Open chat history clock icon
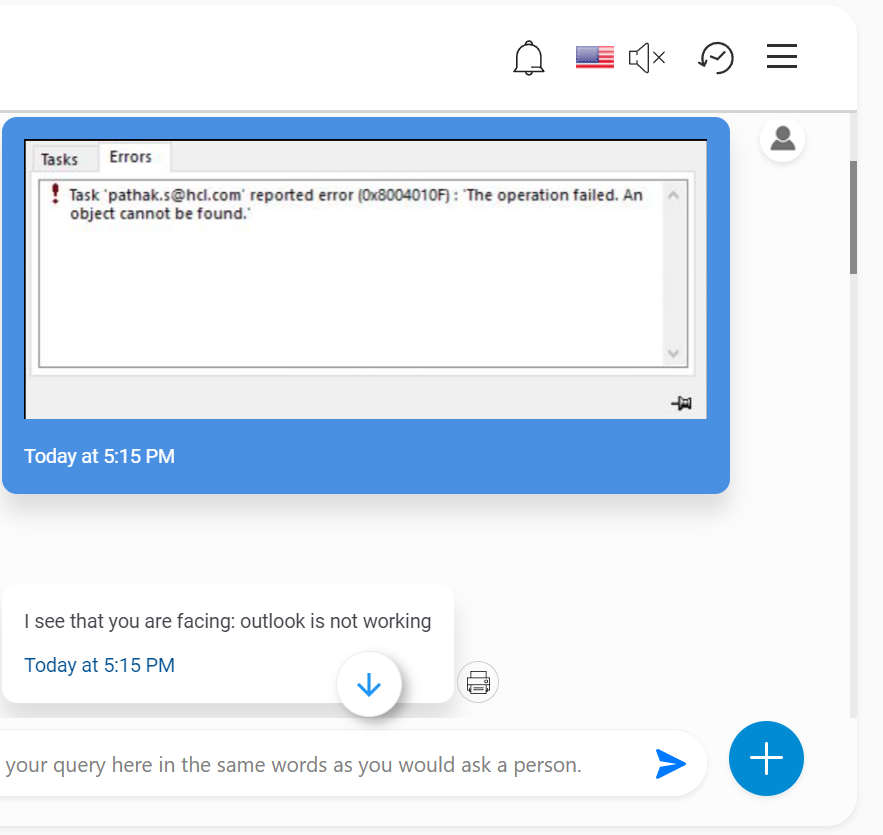The height and width of the screenshot is (835, 883). [716, 57]
